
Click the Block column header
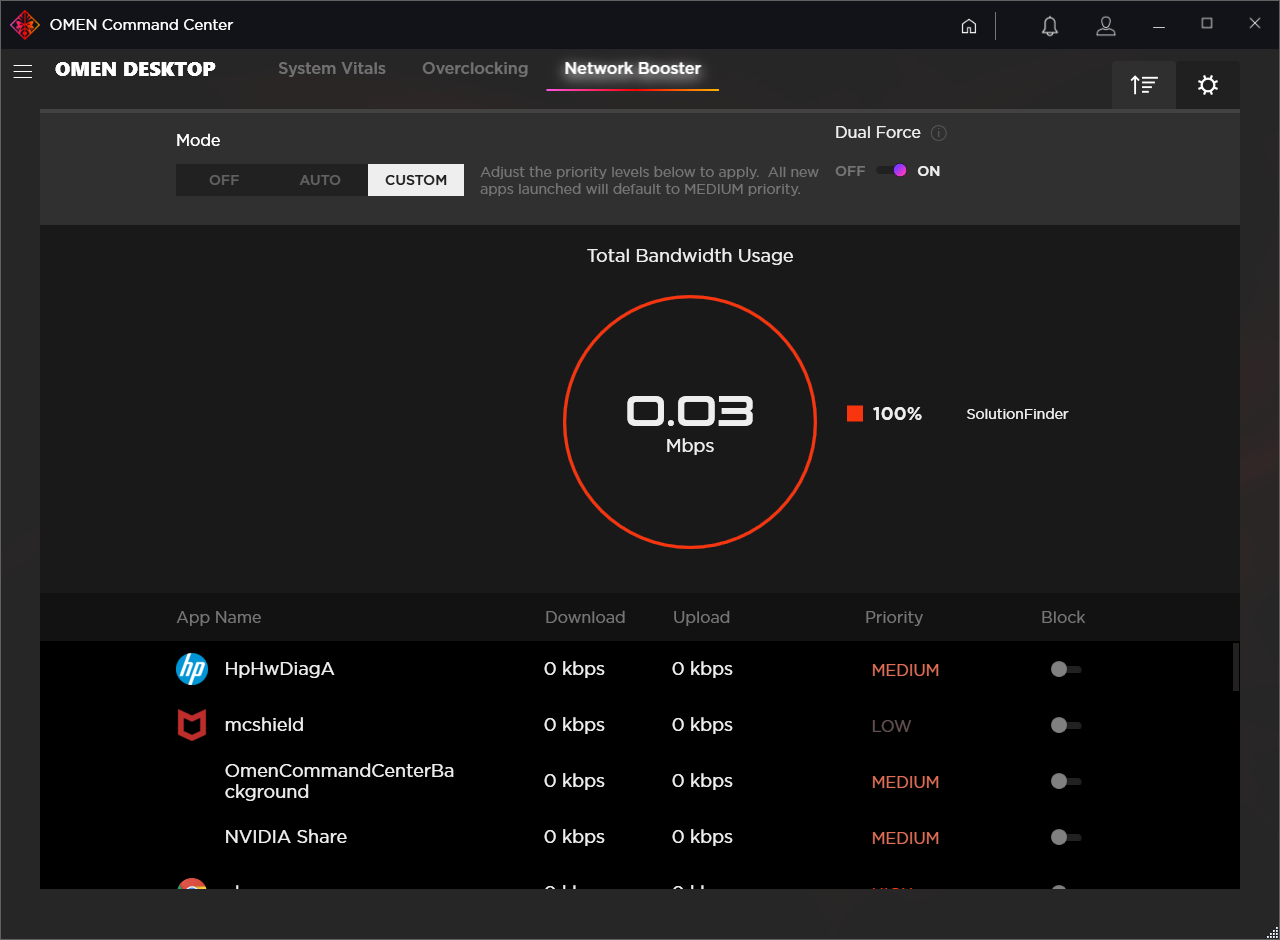click(1063, 617)
